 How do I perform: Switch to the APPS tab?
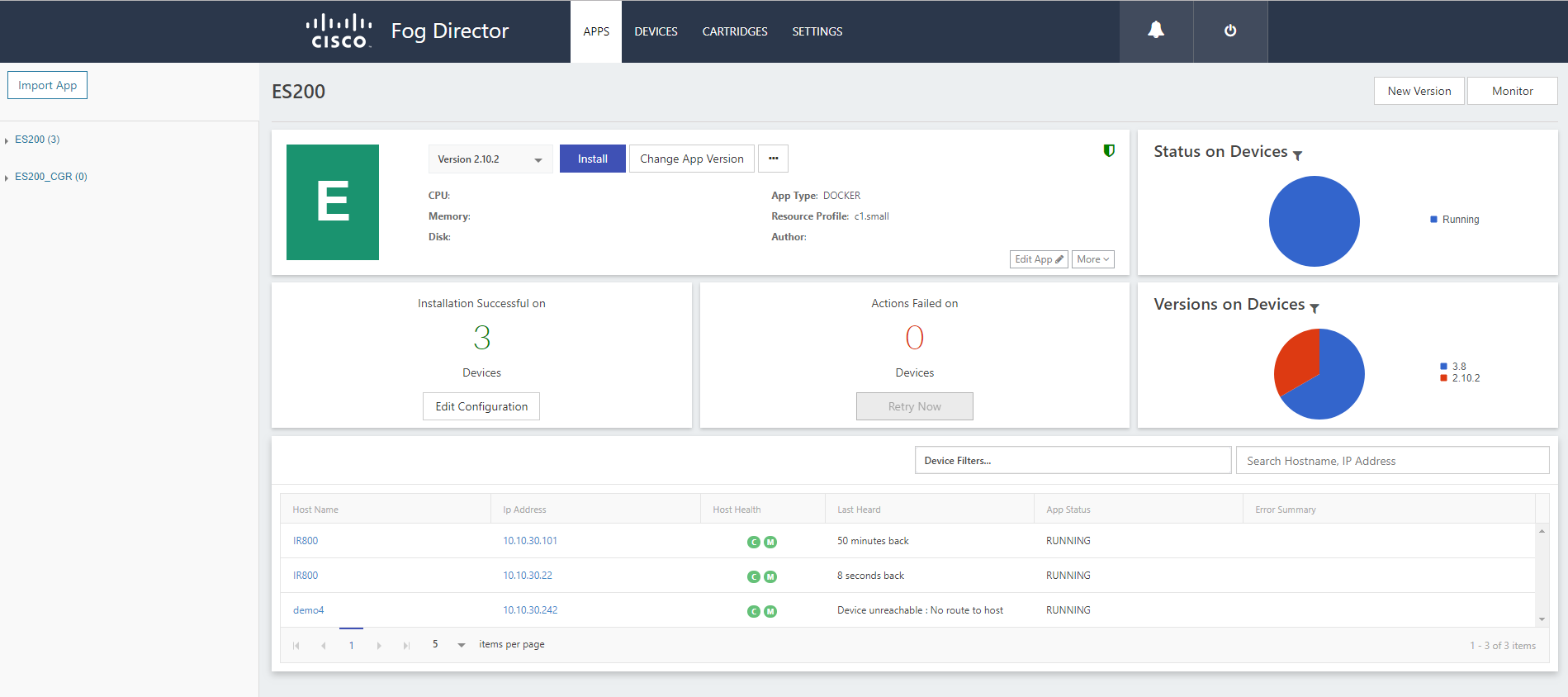(596, 31)
